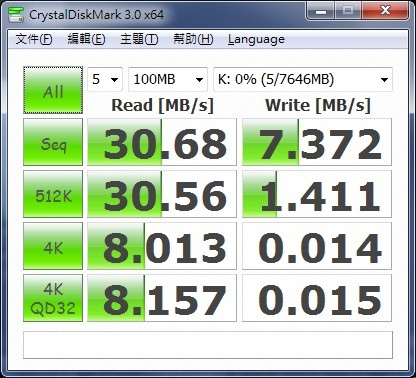Screen dimensions: 416x378
Task: Start the 4K QD32 benchmark
Action: click(x=53, y=298)
